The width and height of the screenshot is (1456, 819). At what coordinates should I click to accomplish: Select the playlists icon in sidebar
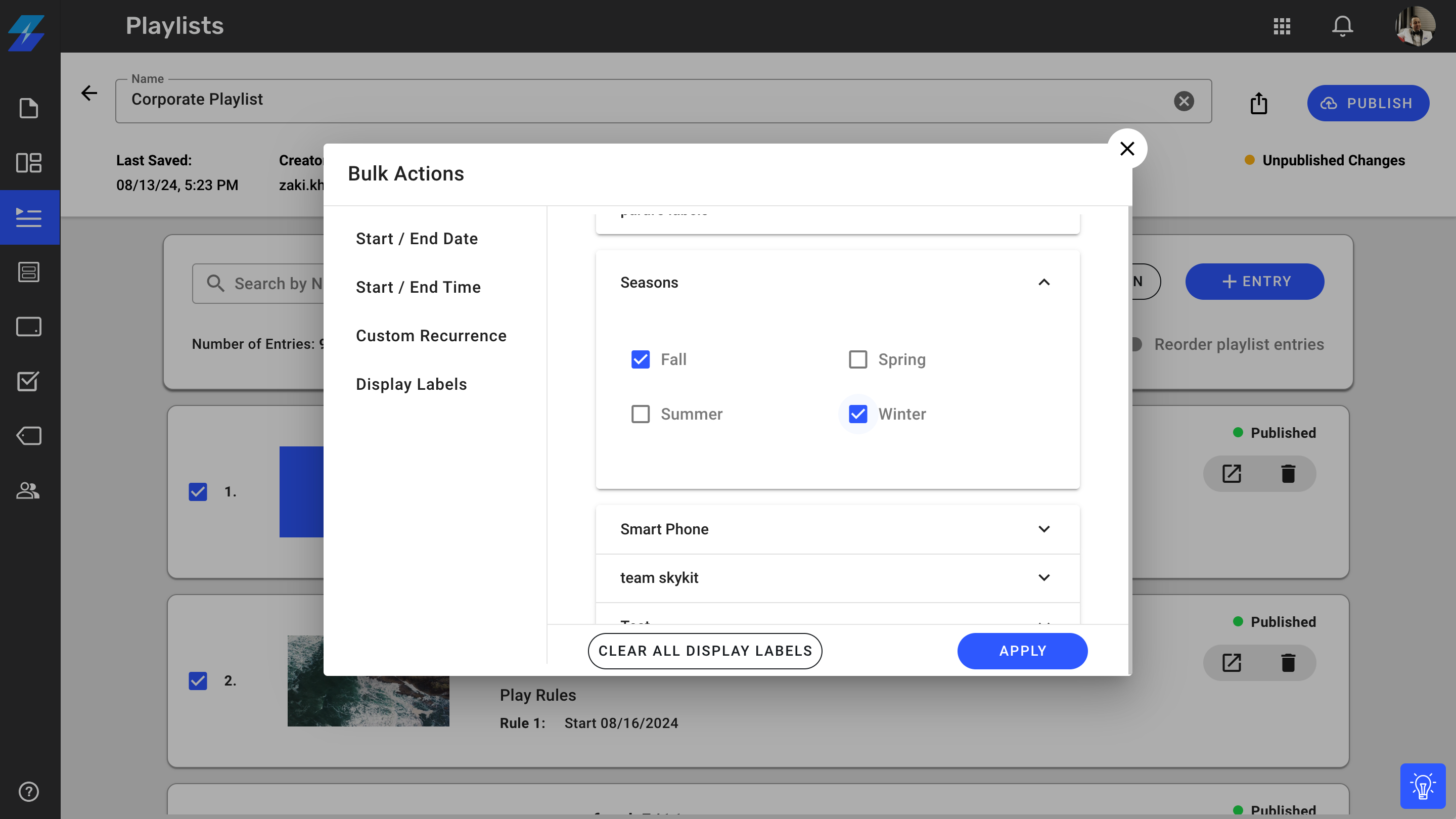tap(28, 217)
